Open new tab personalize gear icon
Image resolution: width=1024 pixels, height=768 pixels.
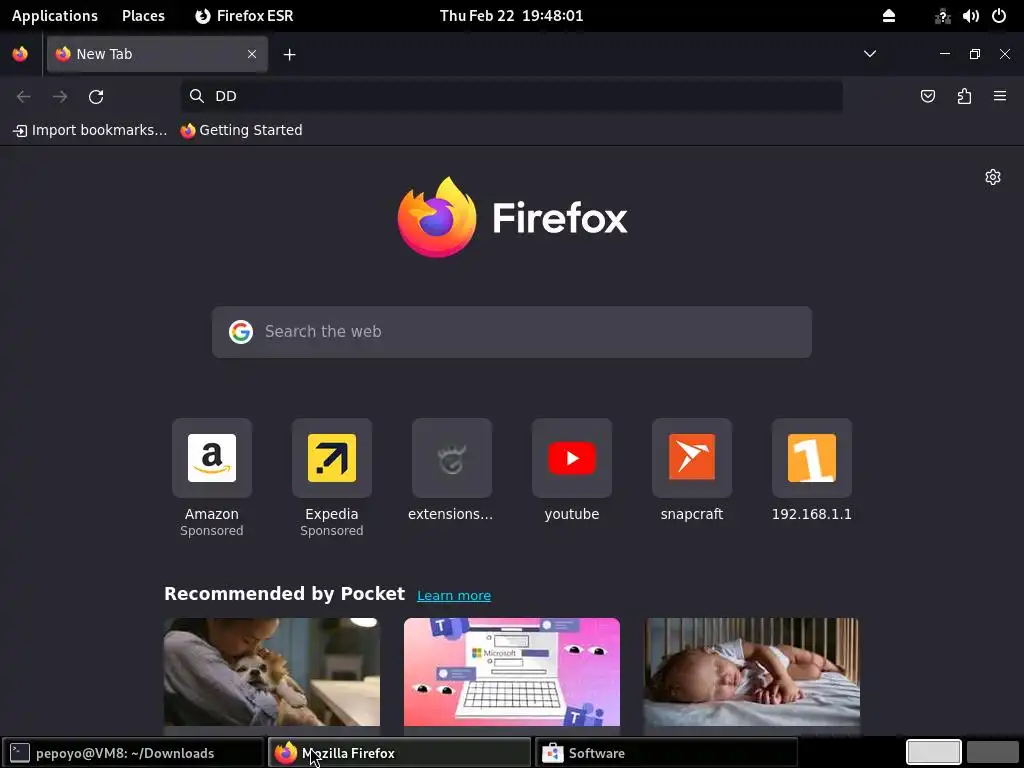[x=993, y=177]
